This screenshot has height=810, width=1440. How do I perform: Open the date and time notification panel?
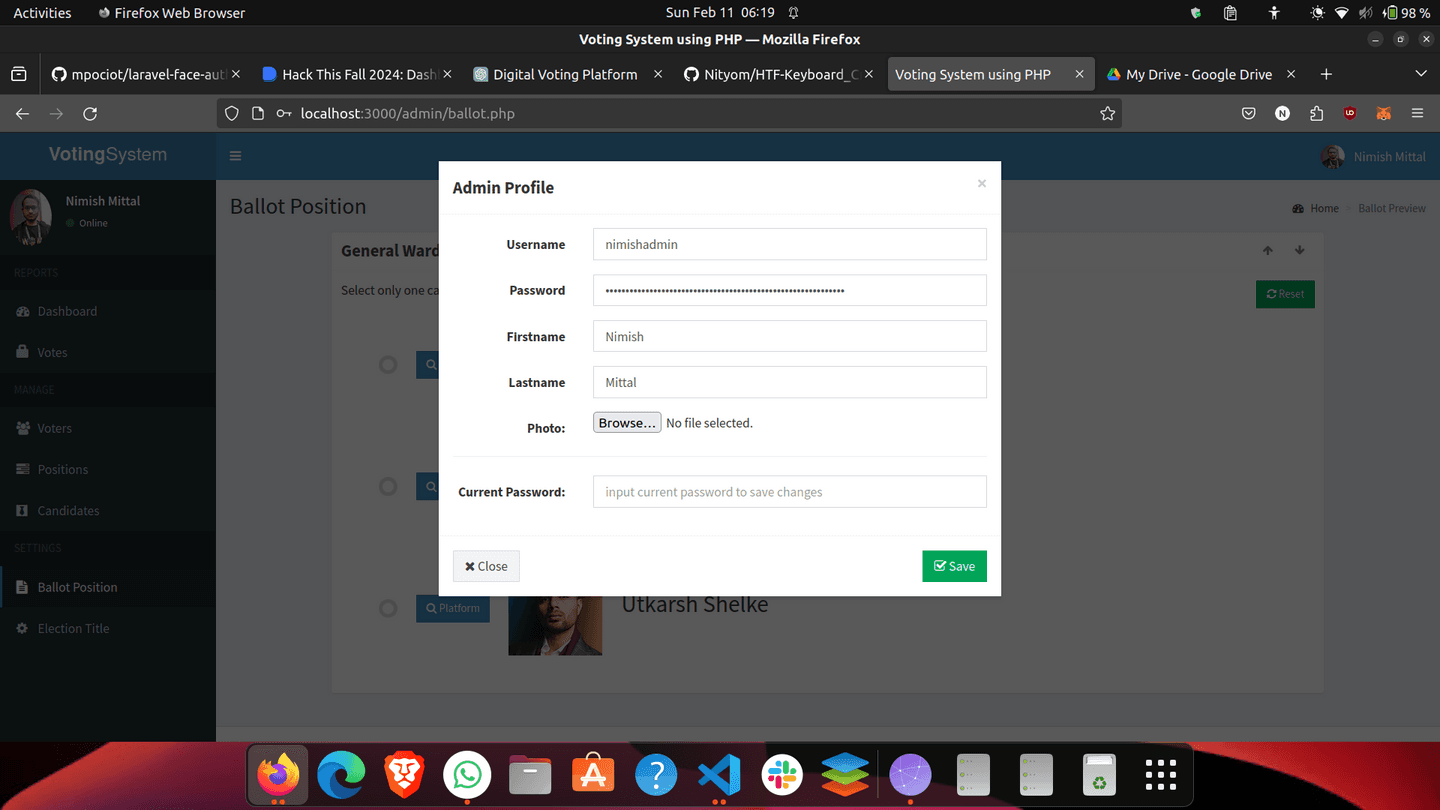[720, 13]
